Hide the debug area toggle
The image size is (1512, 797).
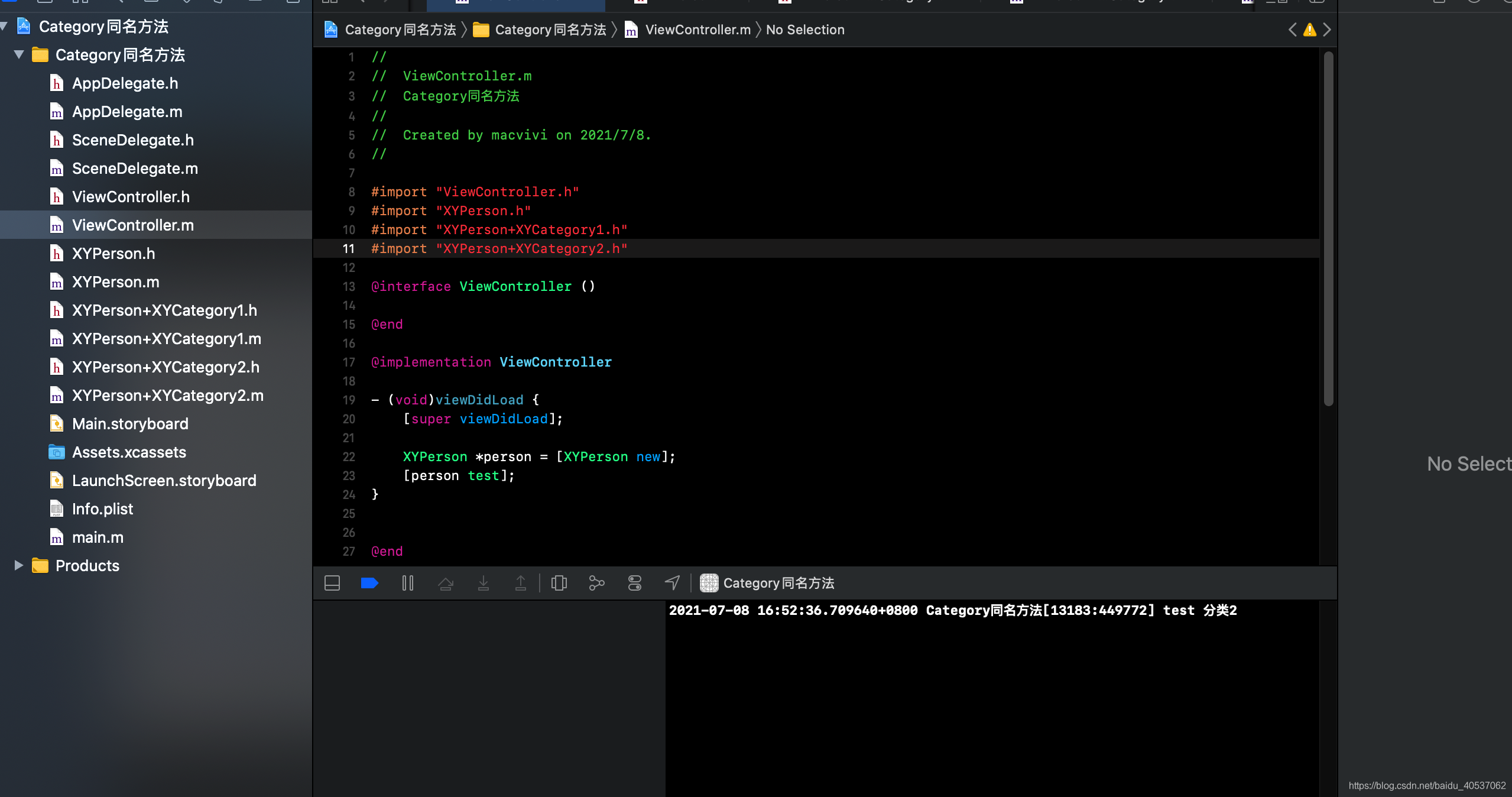[332, 583]
